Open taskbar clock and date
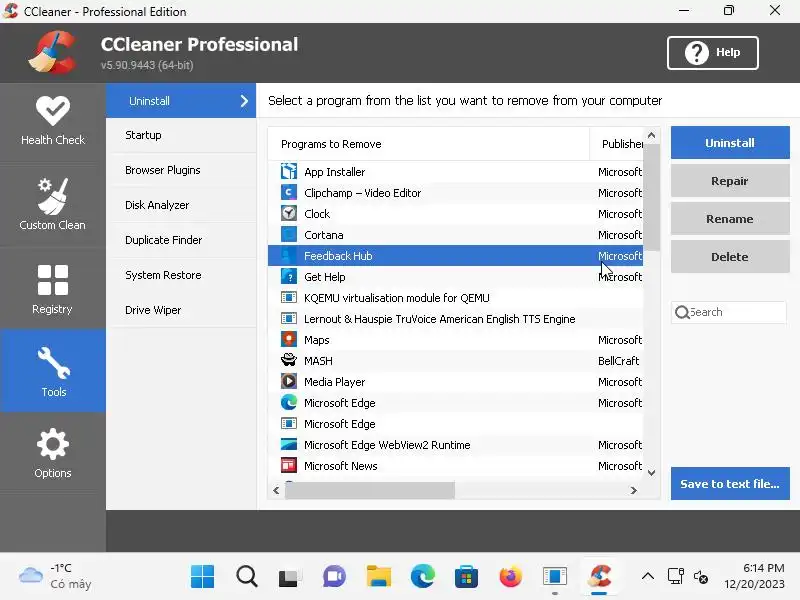 (x=755, y=576)
